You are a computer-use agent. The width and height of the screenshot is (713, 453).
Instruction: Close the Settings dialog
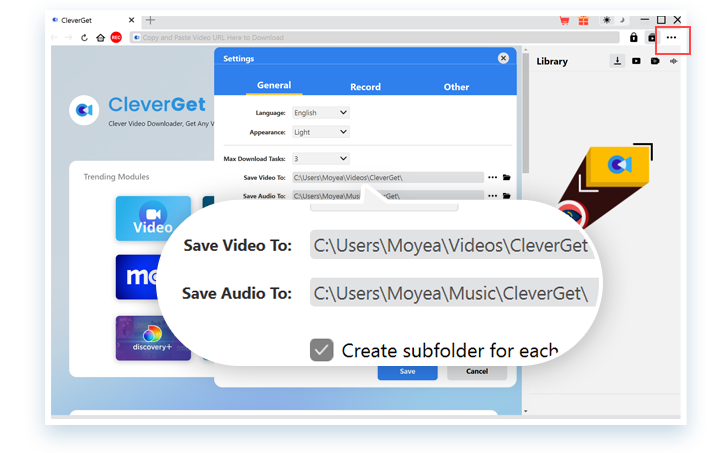tap(503, 58)
